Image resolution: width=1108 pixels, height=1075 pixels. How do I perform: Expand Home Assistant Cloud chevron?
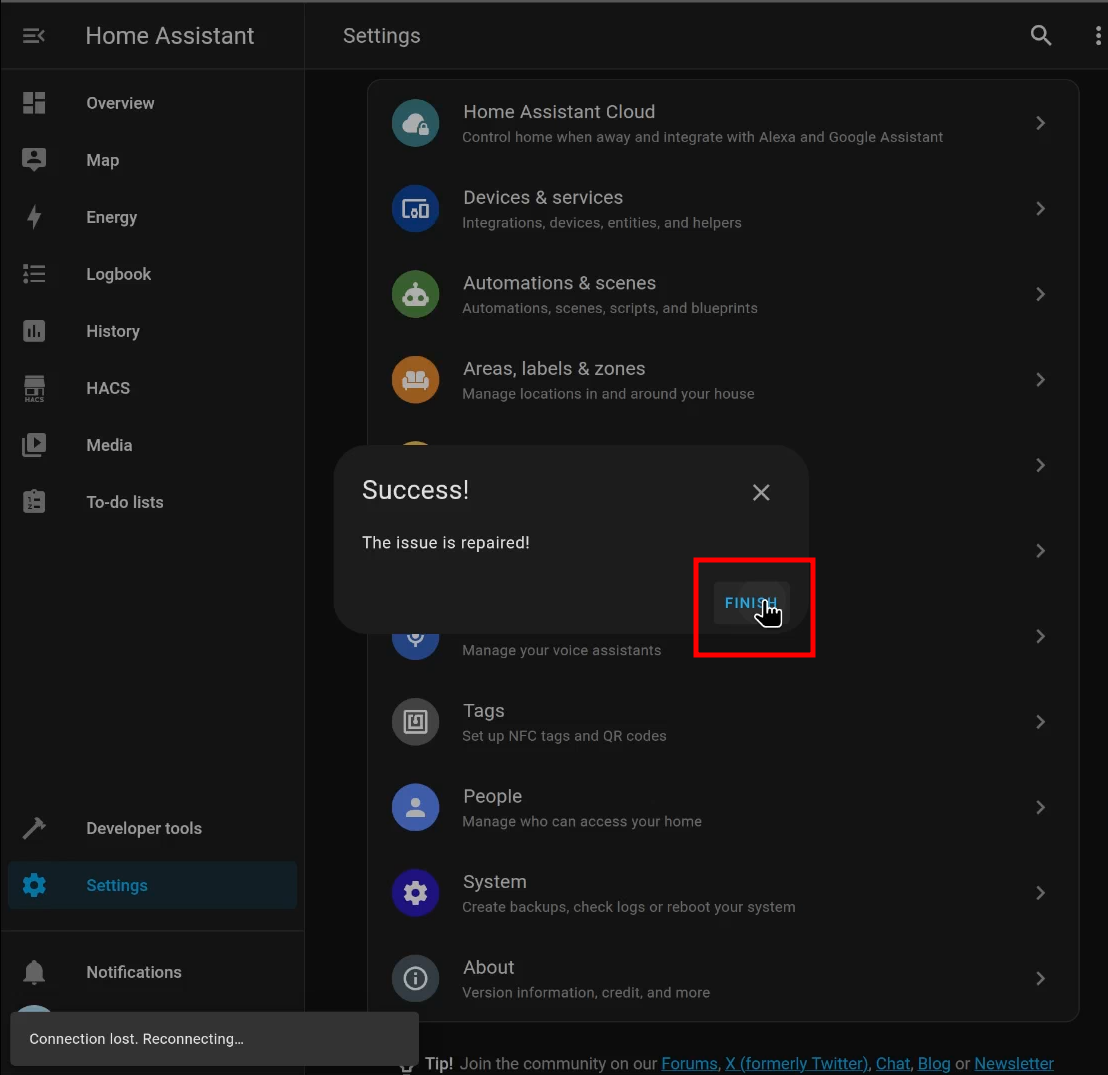pyautogui.click(x=1040, y=123)
